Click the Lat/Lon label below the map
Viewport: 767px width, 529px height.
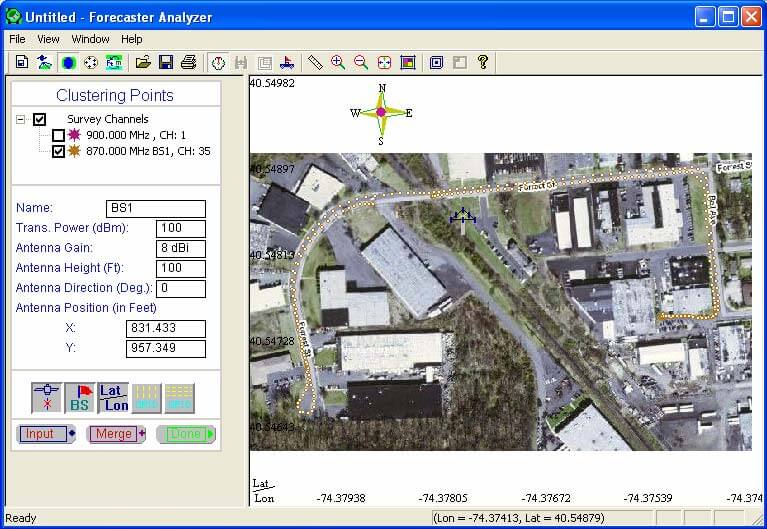click(264, 491)
